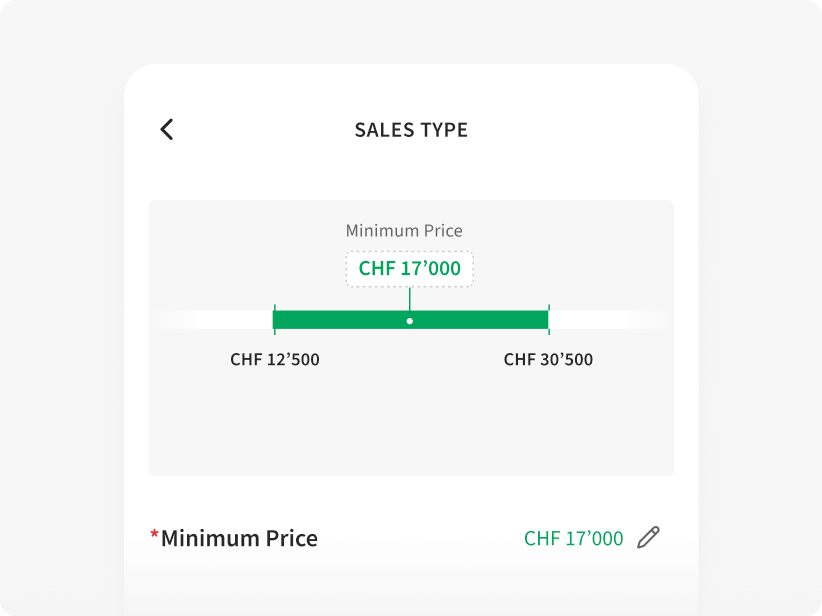Click the CHF 30'500 maximum label
822x616 pixels.
(x=547, y=359)
